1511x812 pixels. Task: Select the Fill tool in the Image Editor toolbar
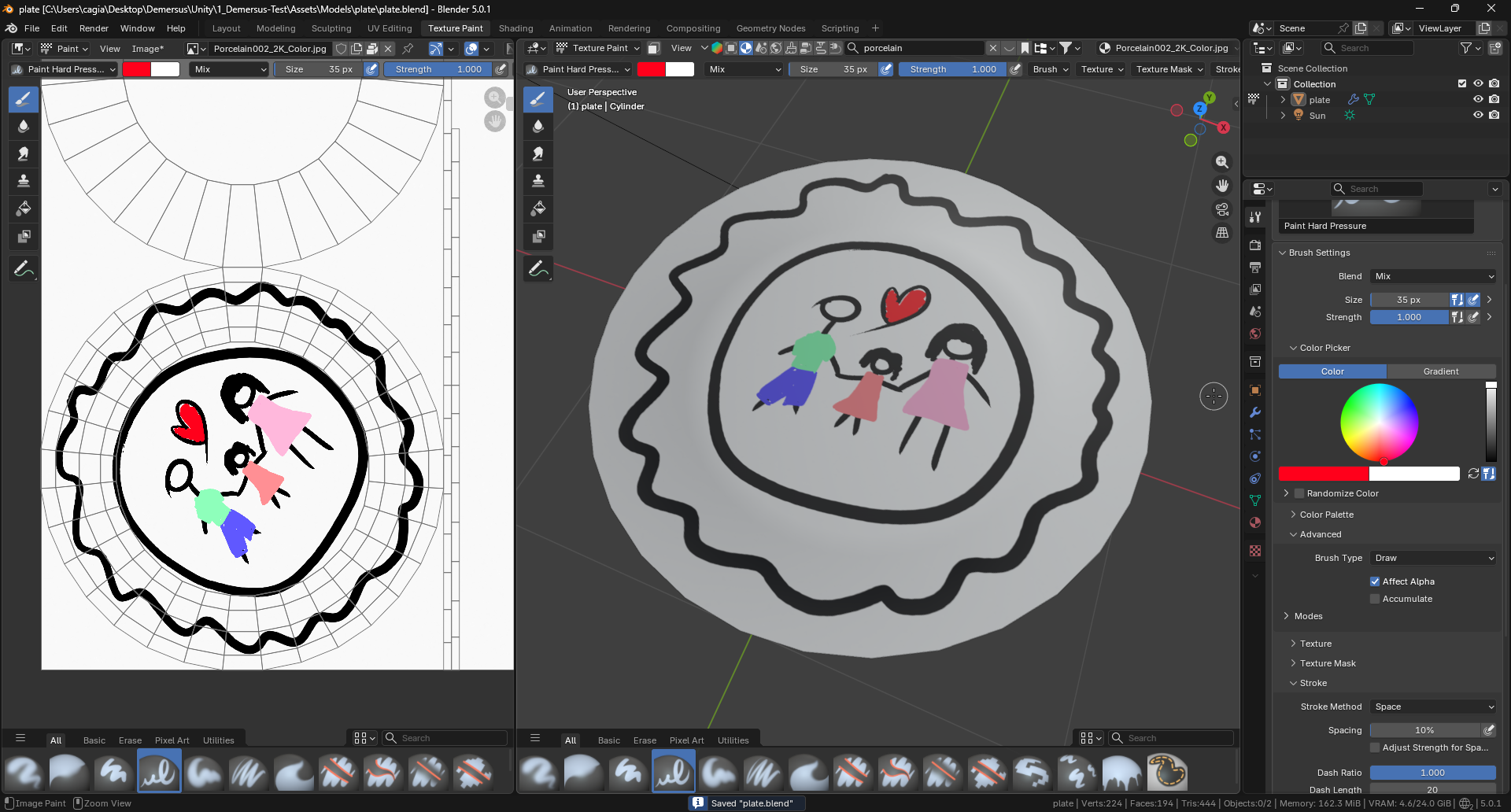(24, 209)
